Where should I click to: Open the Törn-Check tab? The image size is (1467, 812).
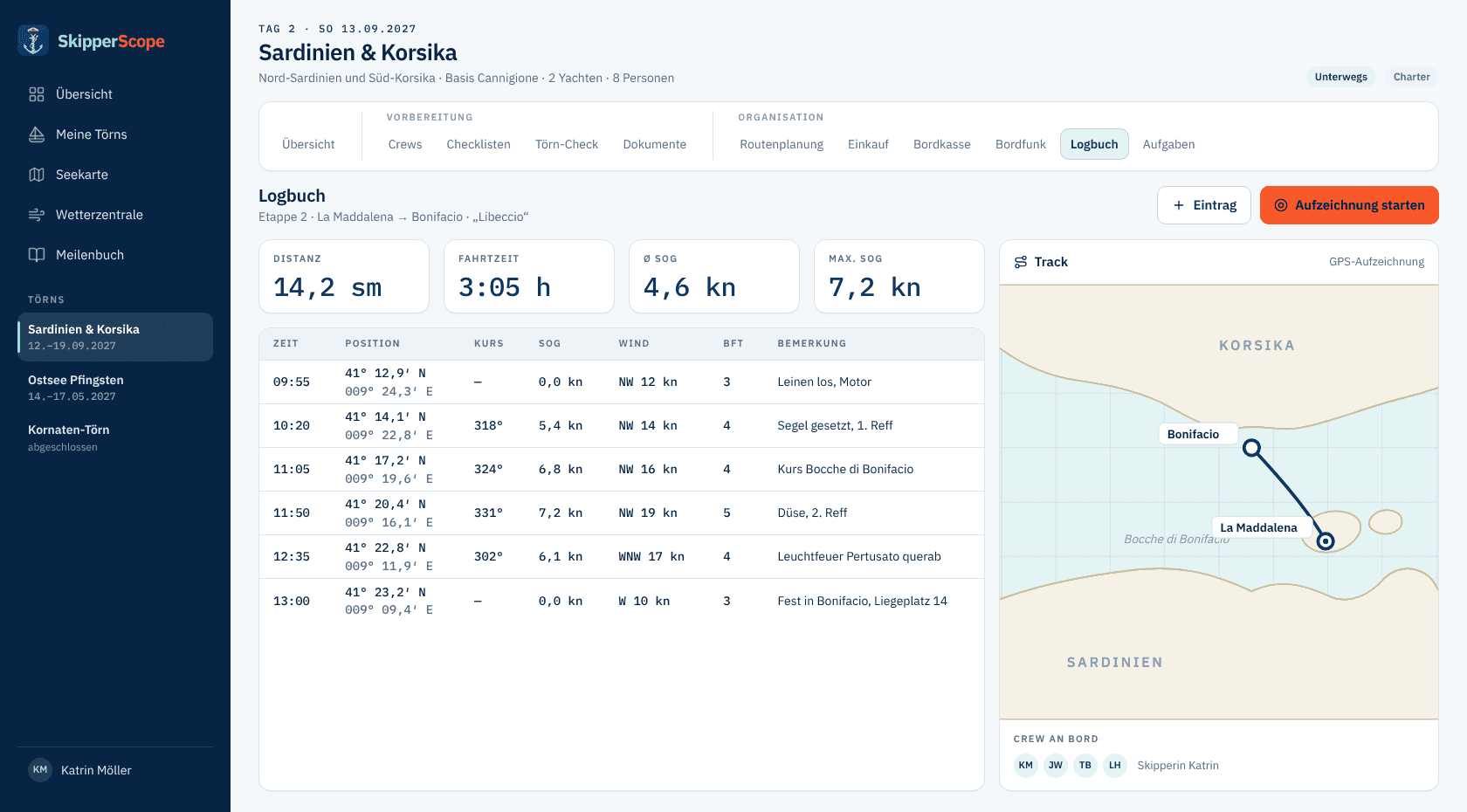pyautogui.click(x=567, y=144)
